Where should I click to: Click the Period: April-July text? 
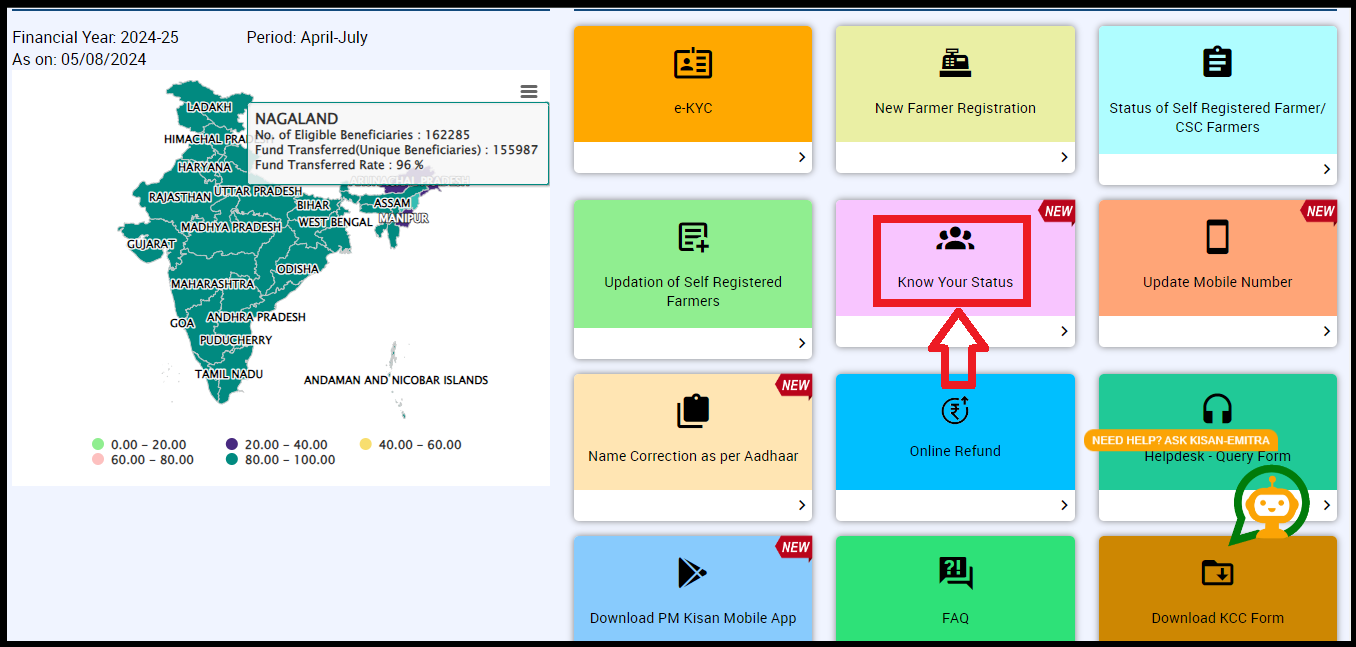pos(307,37)
